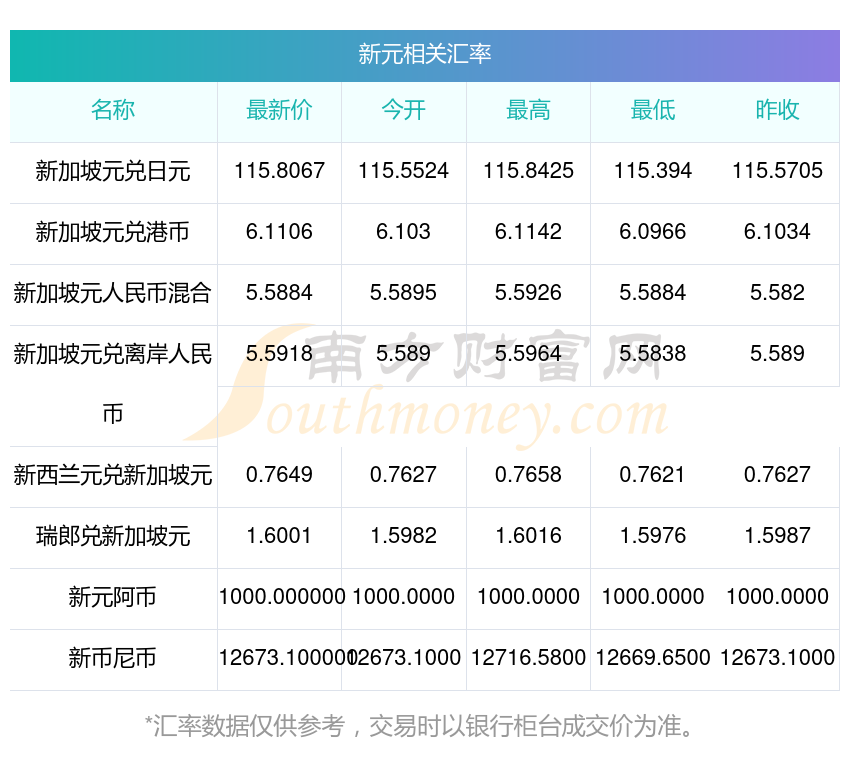Click 5.5884 in the 最新价 column
The height and width of the screenshot is (757, 850).
(279, 293)
